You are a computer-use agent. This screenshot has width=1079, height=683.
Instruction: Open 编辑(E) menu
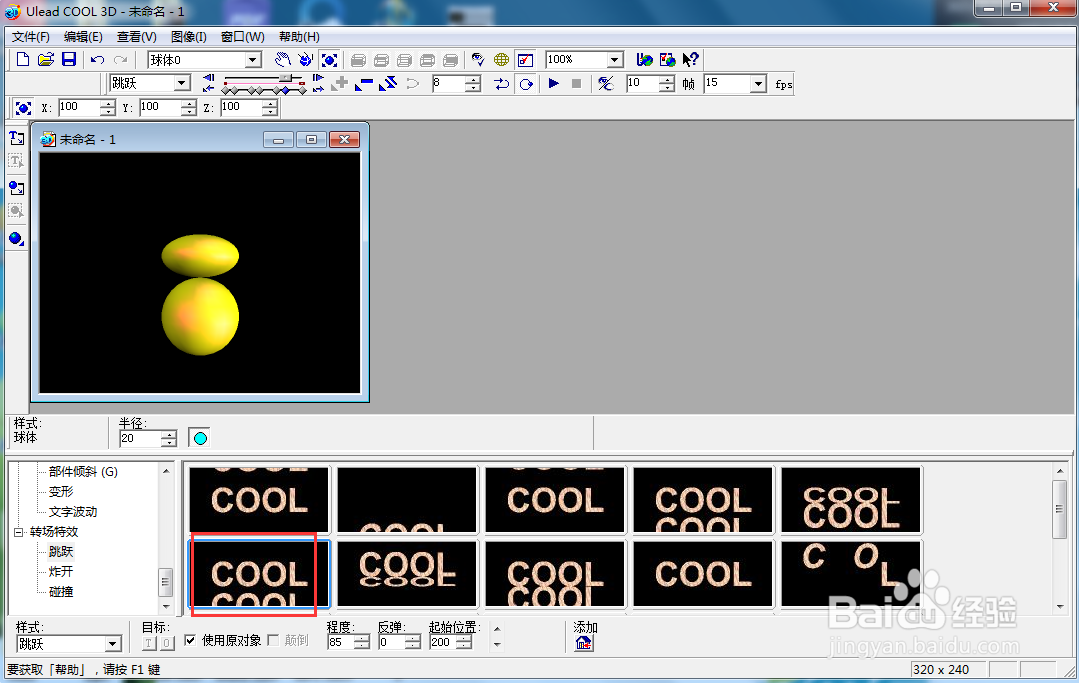point(83,37)
